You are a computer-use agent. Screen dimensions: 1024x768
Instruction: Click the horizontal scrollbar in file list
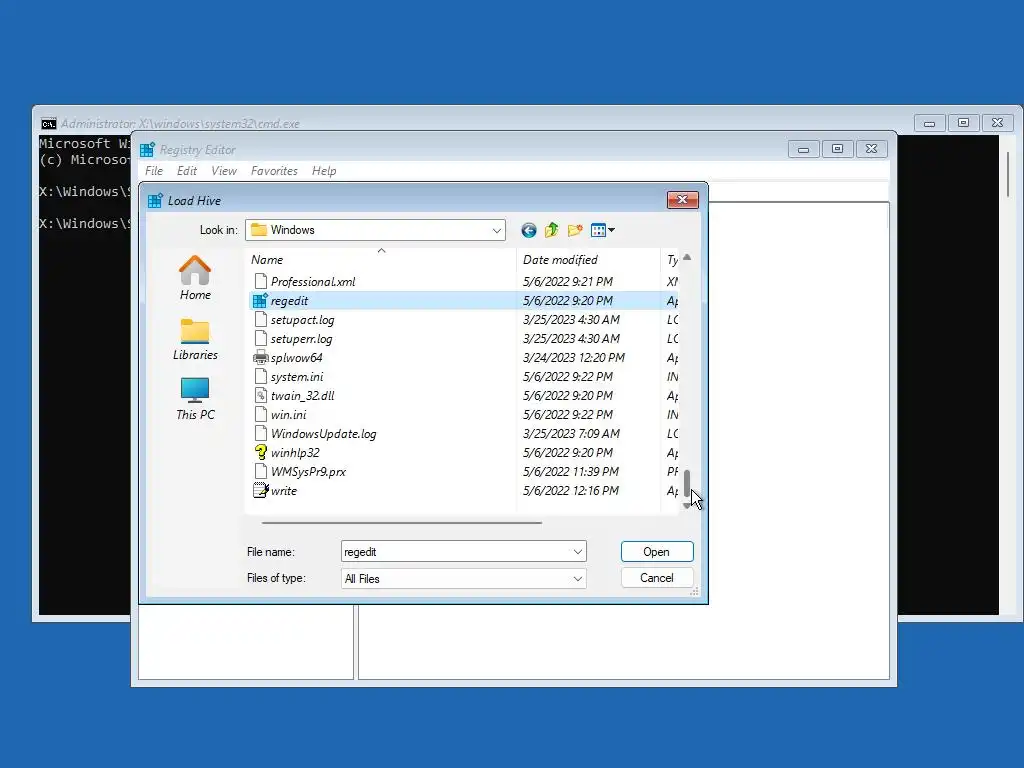click(402, 522)
